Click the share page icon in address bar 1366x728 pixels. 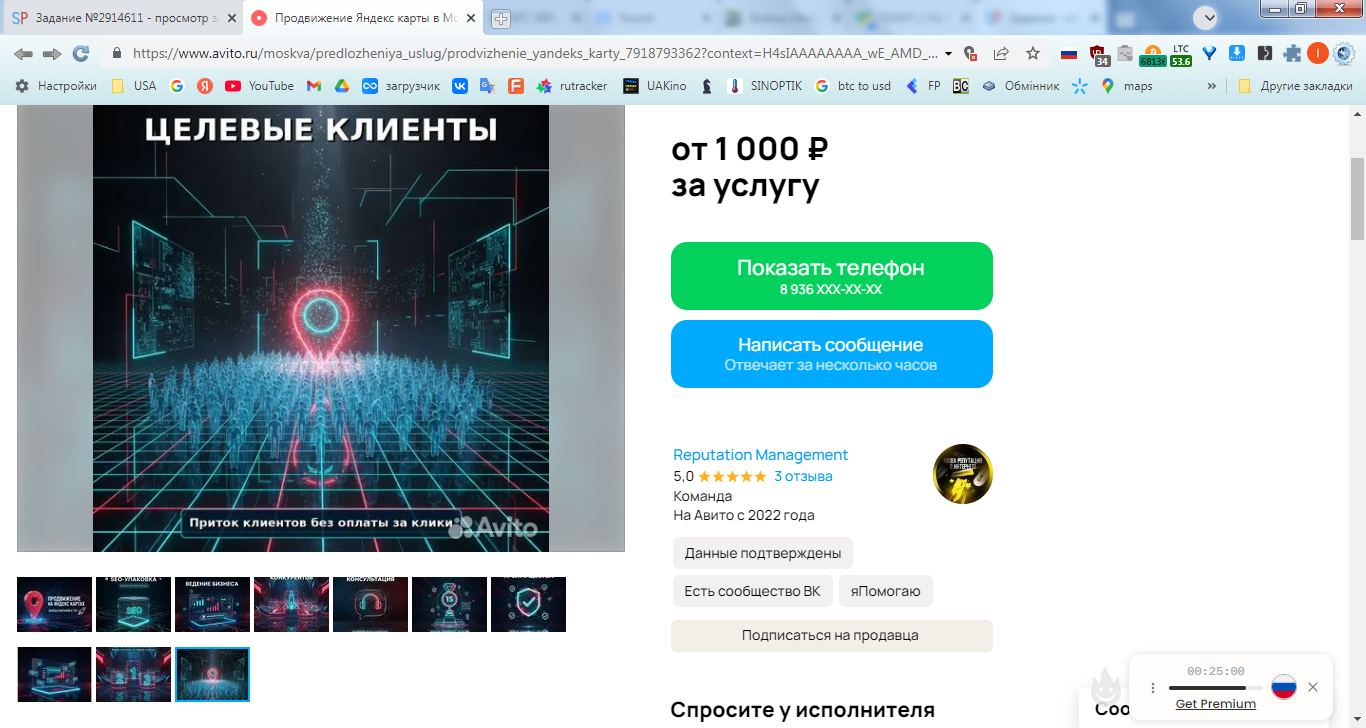tap(1001, 54)
